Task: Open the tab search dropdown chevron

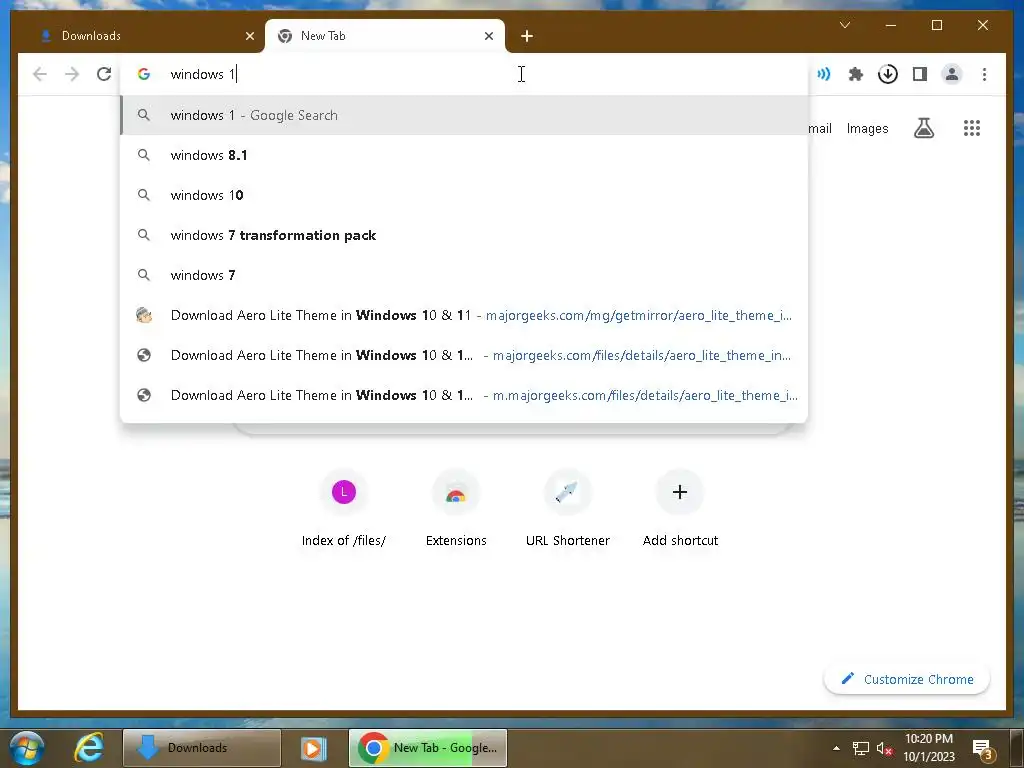Action: pyautogui.click(x=844, y=25)
